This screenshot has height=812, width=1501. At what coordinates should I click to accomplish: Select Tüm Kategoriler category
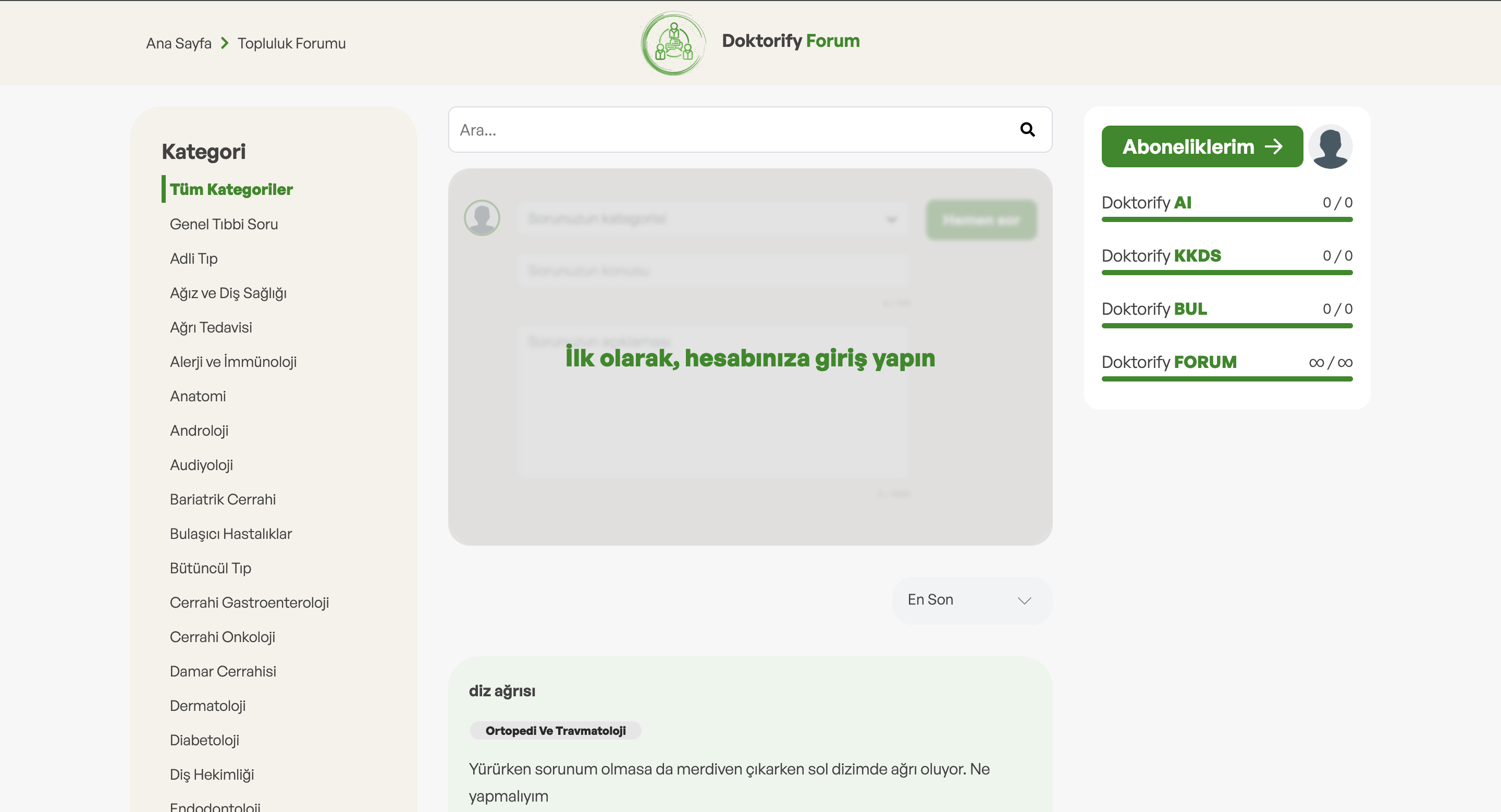coord(231,189)
